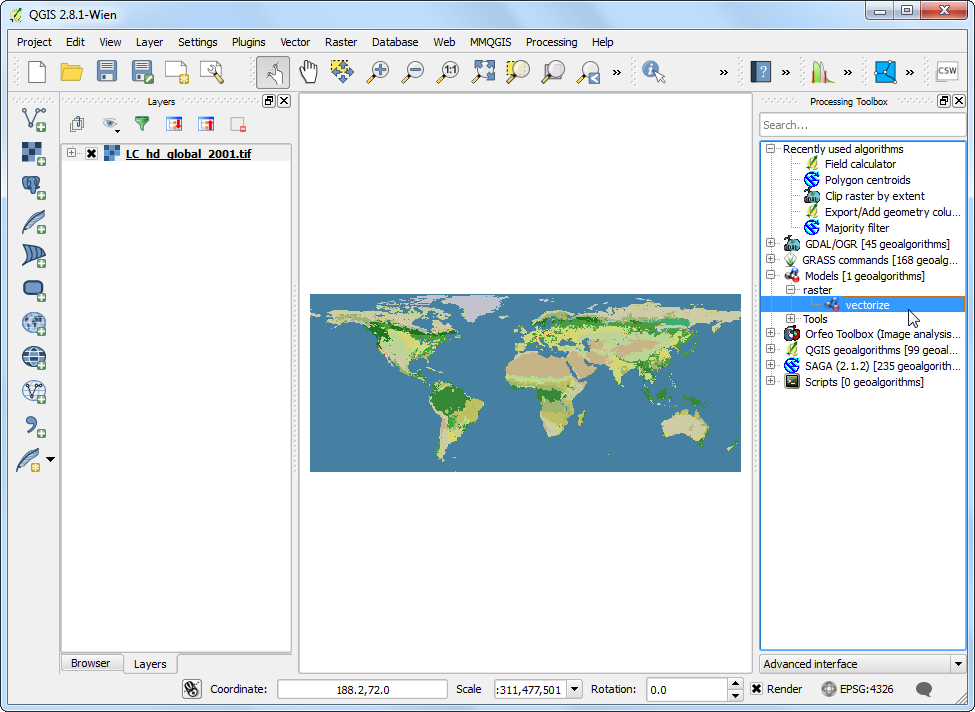Toggle visibility of LC_hd_global_2001.tif layer
975x712 pixels.
pyautogui.click(x=91, y=154)
